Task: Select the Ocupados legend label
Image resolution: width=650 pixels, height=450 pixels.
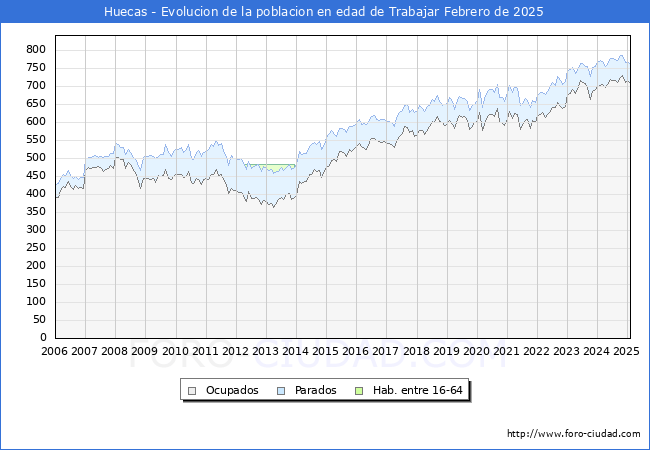Action: 232,390
